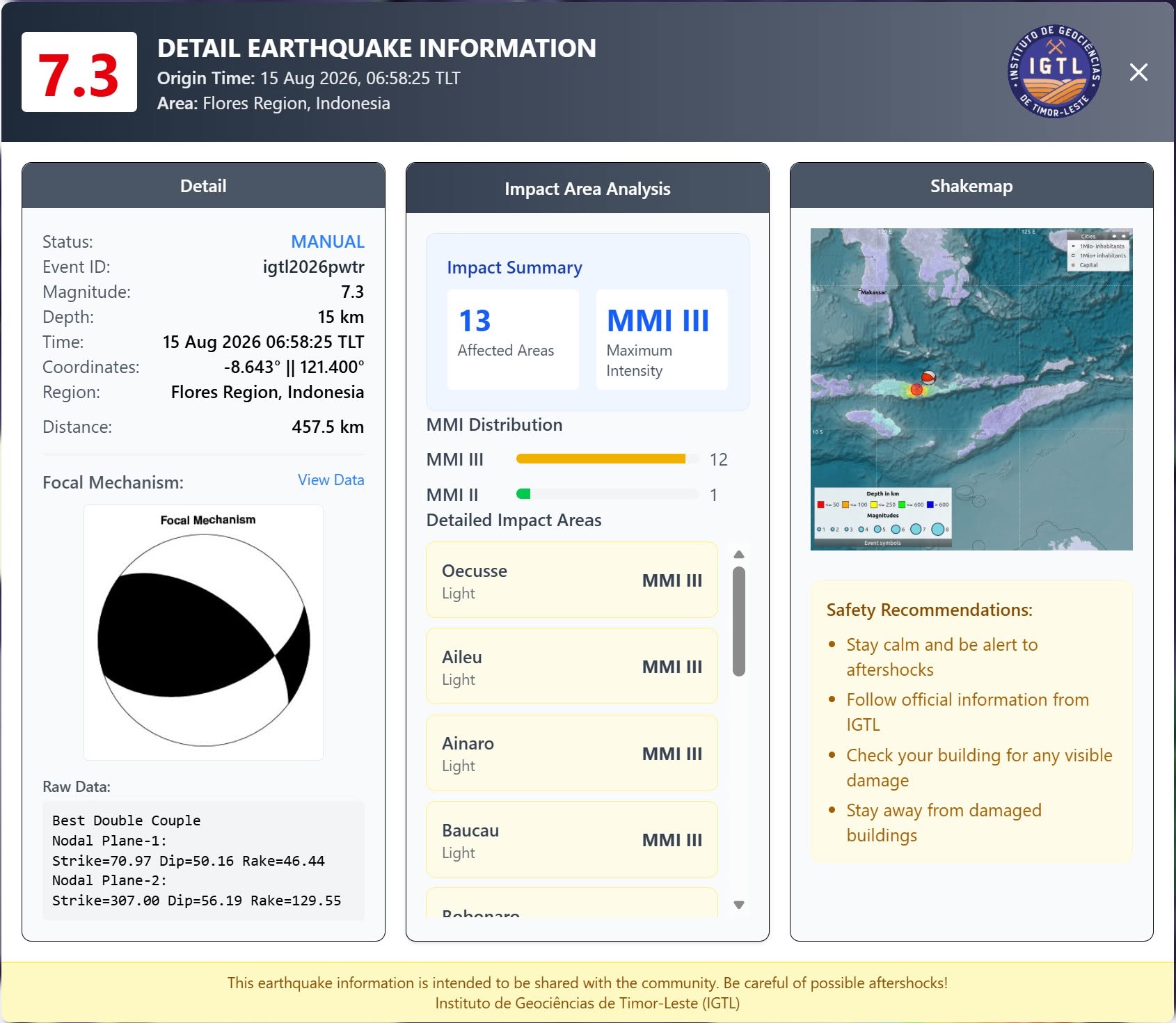The image size is (1176, 1023).
Task: Select the Oecusse impact area card
Action: [572, 580]
